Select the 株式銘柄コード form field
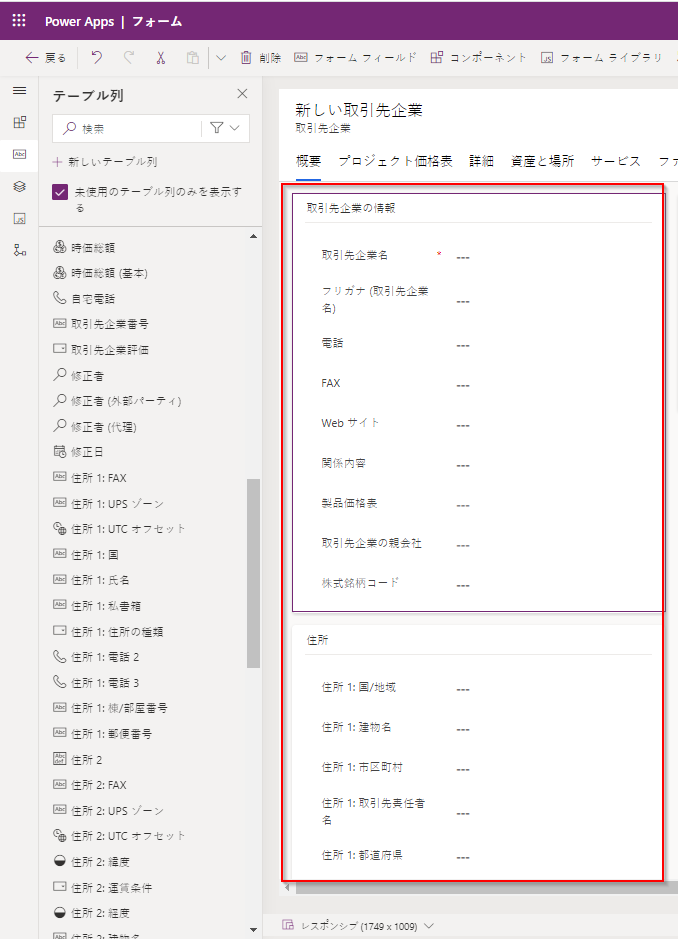 click(x=477, y=583)
